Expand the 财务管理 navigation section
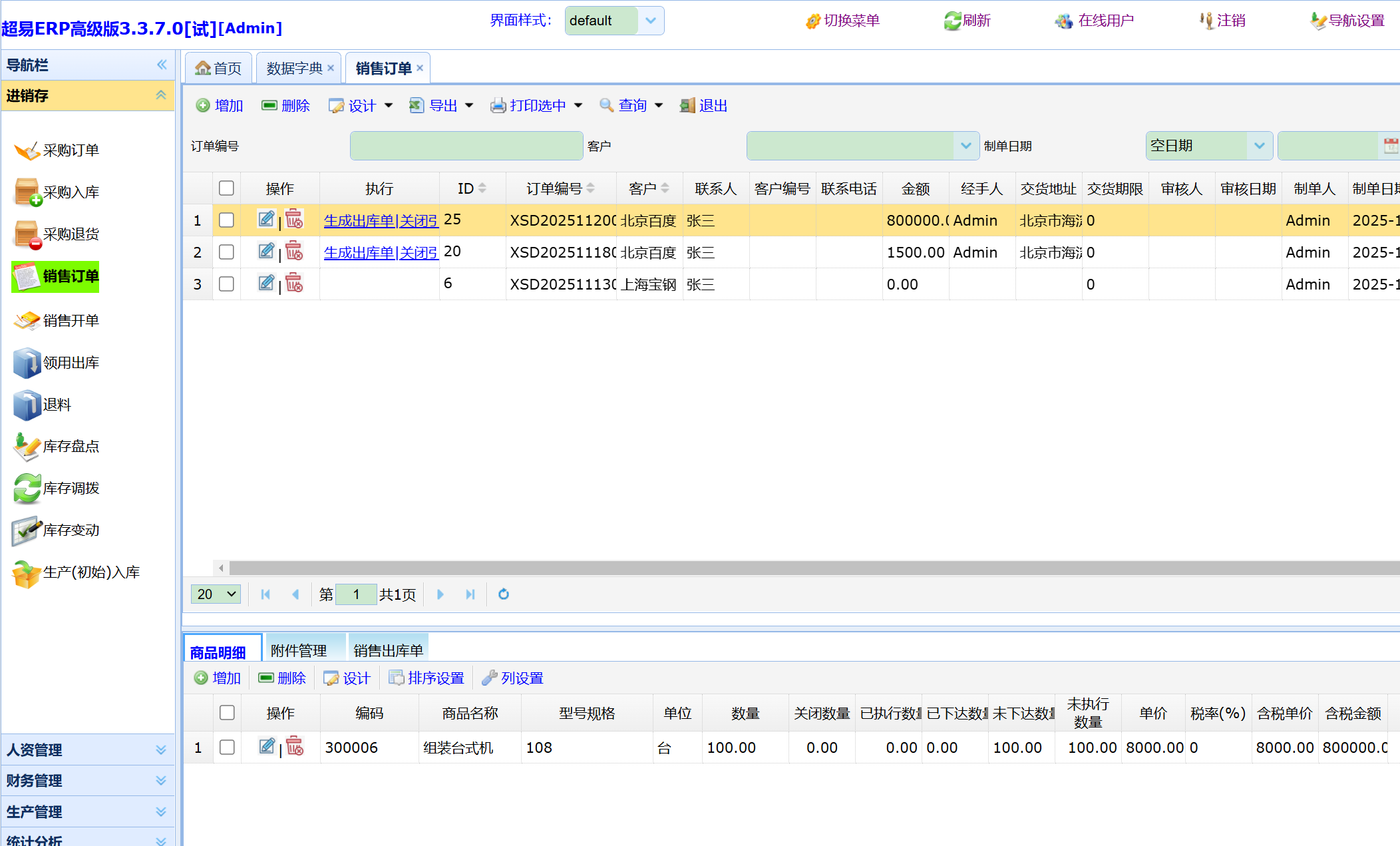1400x846 pixels. pos(87,781)
